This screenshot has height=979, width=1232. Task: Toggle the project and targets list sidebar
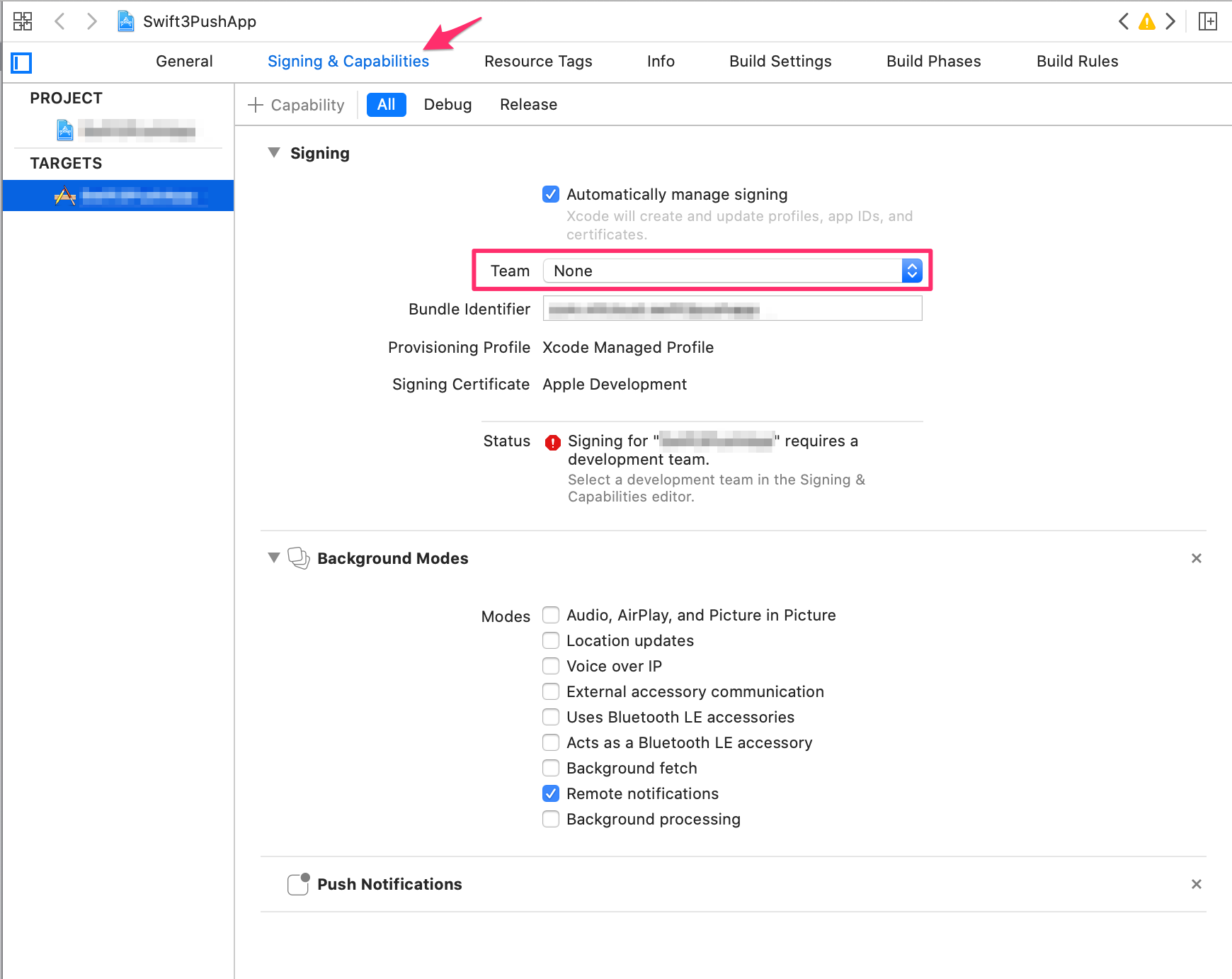22,62
